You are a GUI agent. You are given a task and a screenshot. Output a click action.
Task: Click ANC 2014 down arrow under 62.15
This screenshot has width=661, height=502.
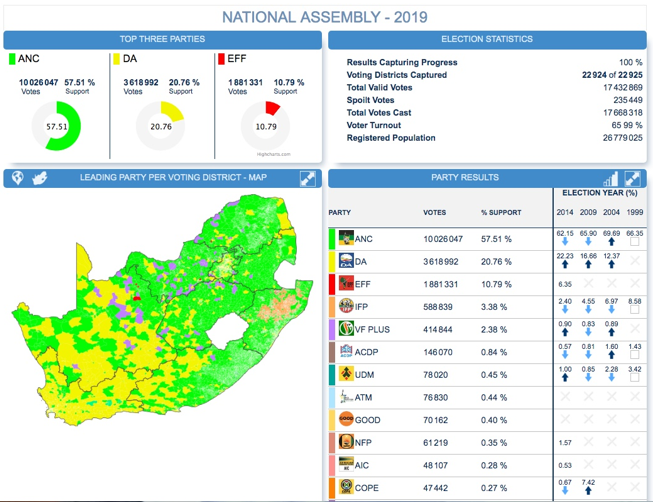click(565, 242)
